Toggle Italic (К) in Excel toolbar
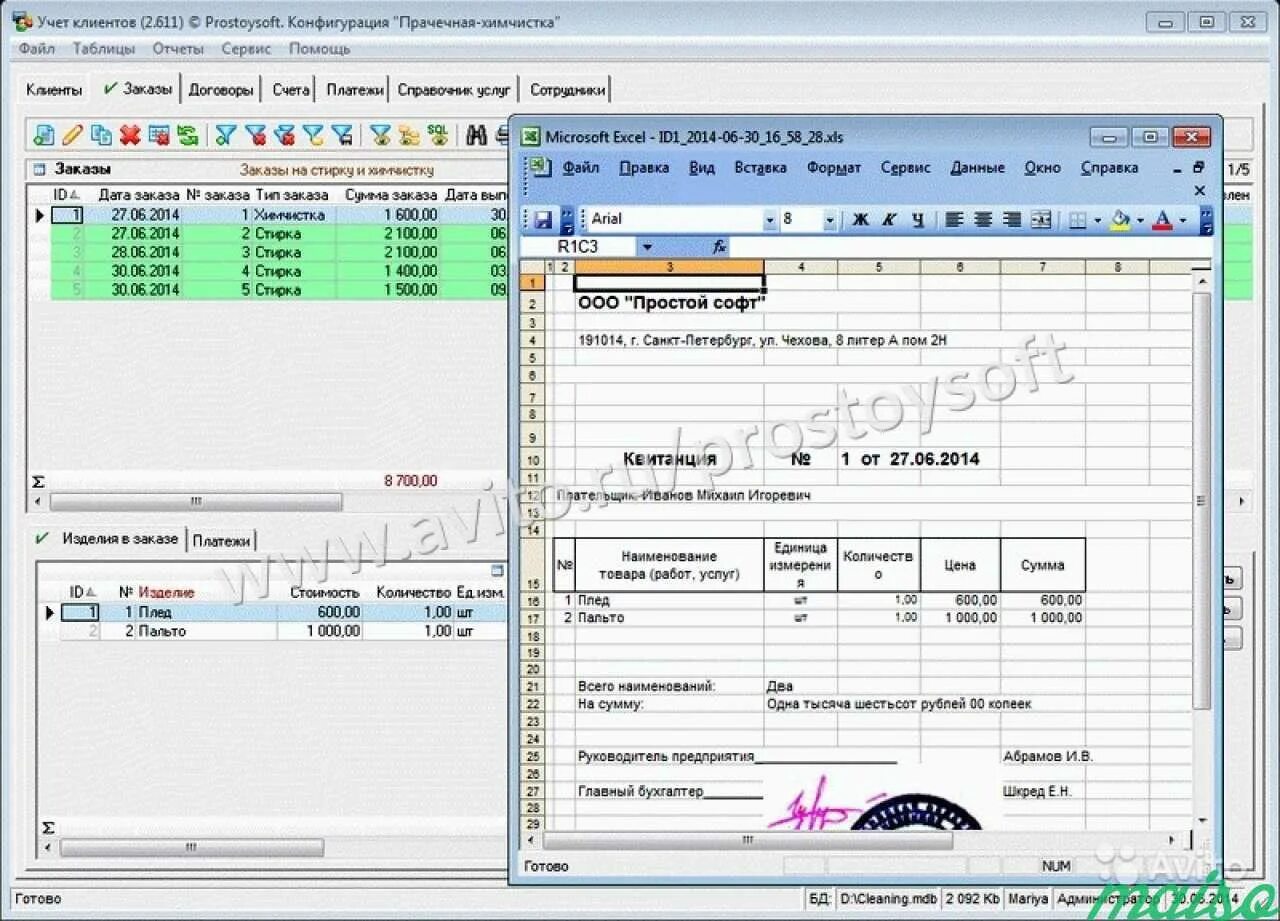 (x=889, y=219)
